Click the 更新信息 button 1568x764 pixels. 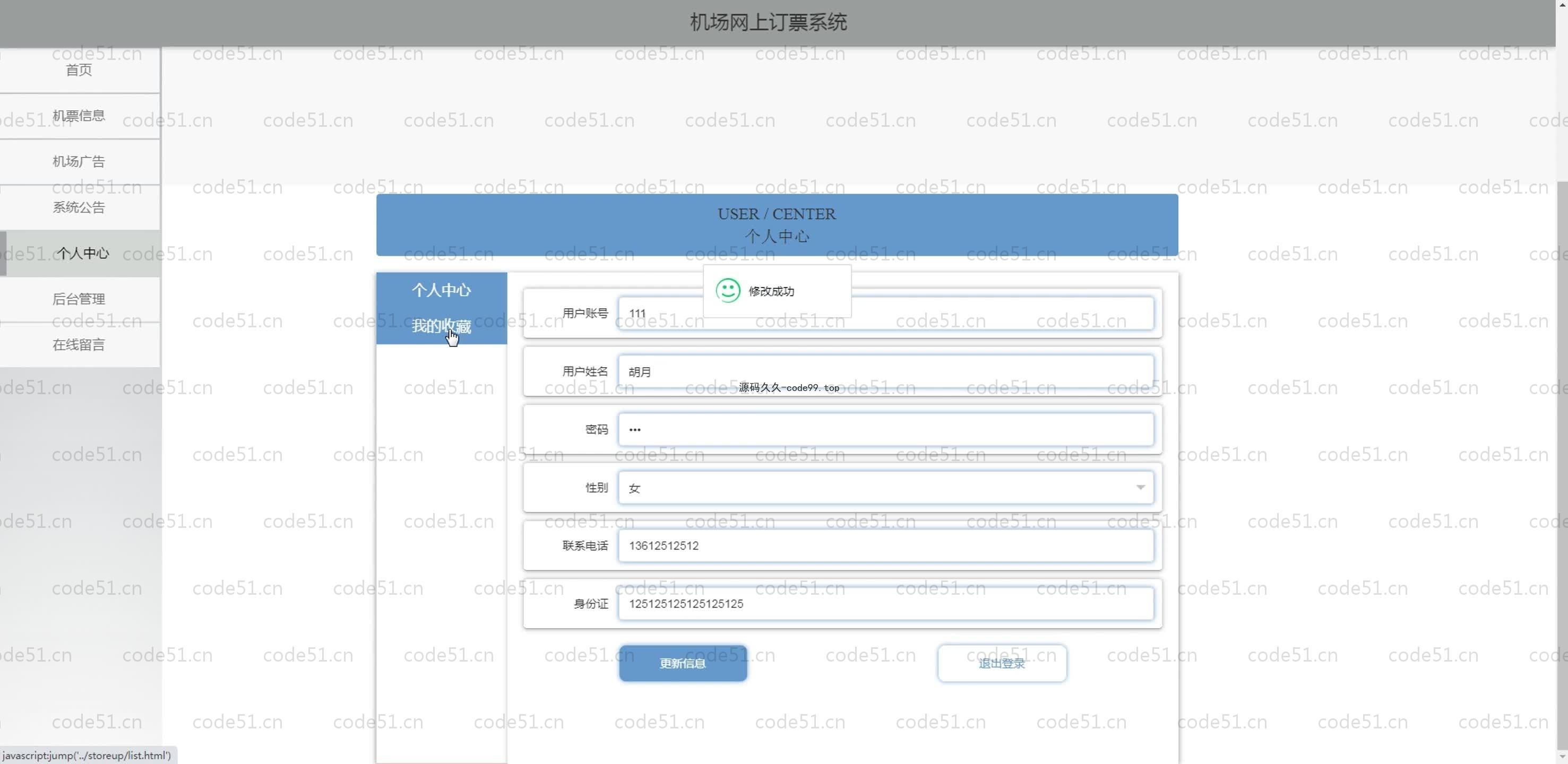(683, 663)
